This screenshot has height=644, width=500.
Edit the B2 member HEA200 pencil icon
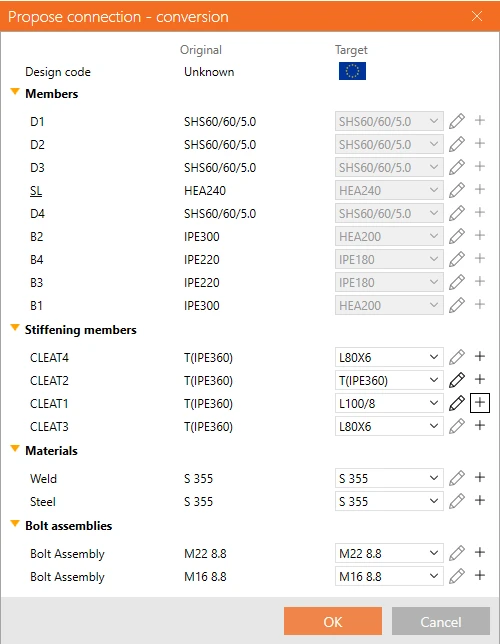point(457,236)
